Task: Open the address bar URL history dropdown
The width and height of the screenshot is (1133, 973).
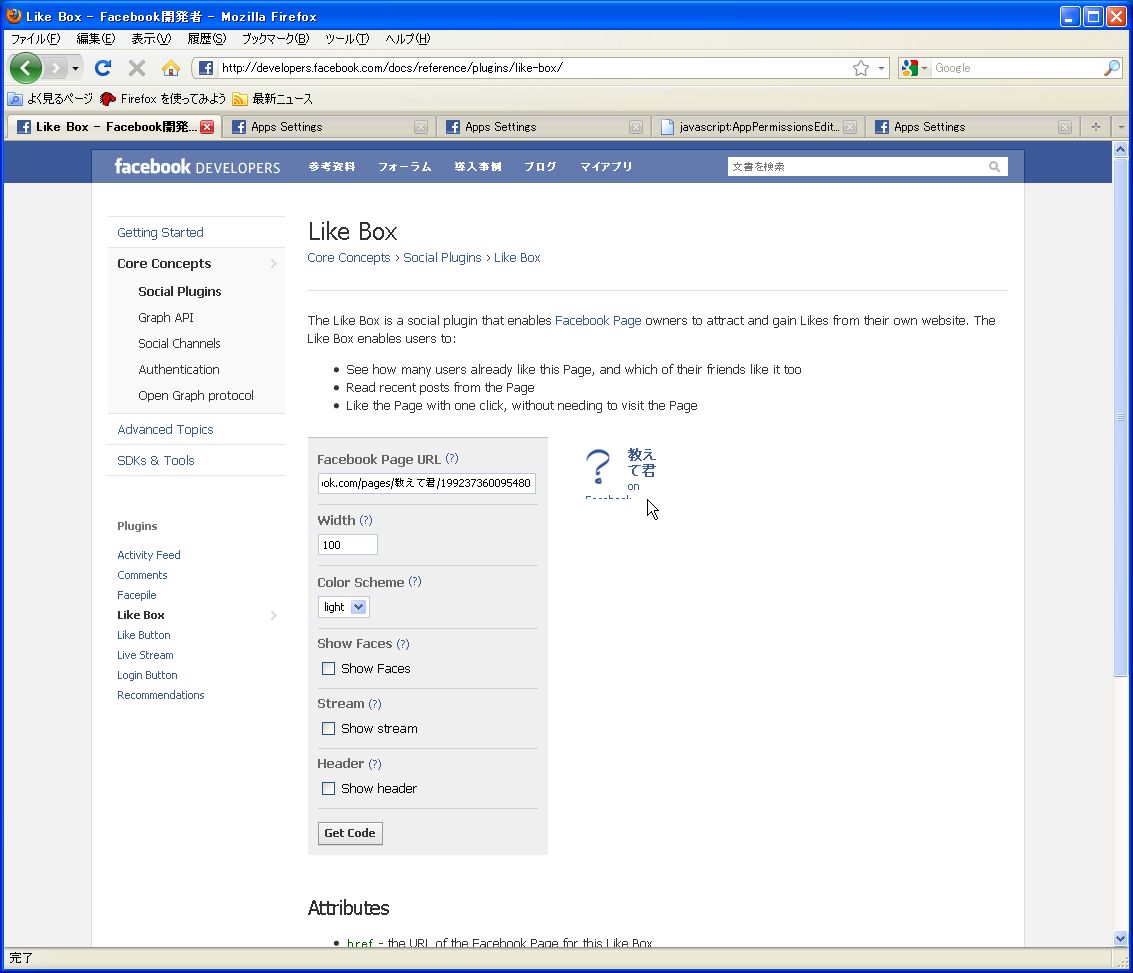Action: tap(881, 68)
